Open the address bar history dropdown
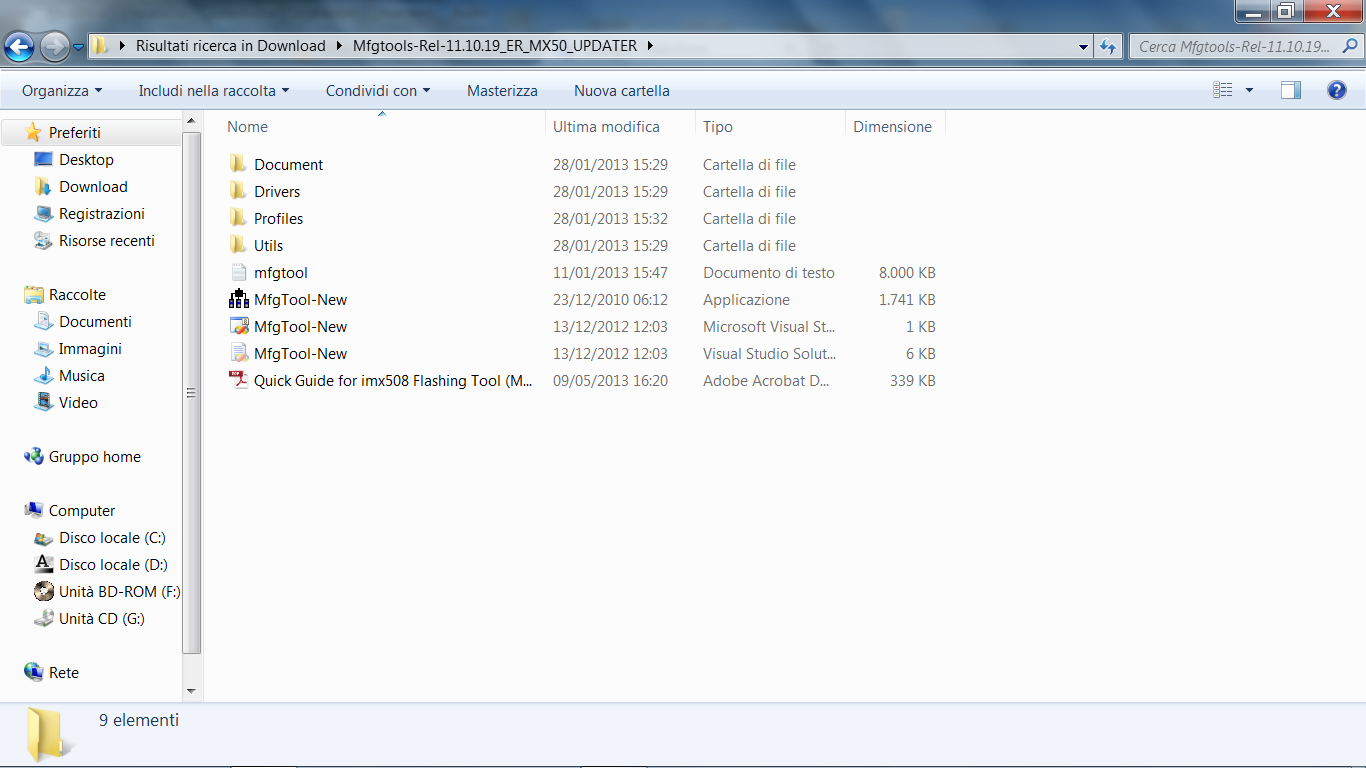Screen dimensions: 1366x768 click(x=1084, y=46)
